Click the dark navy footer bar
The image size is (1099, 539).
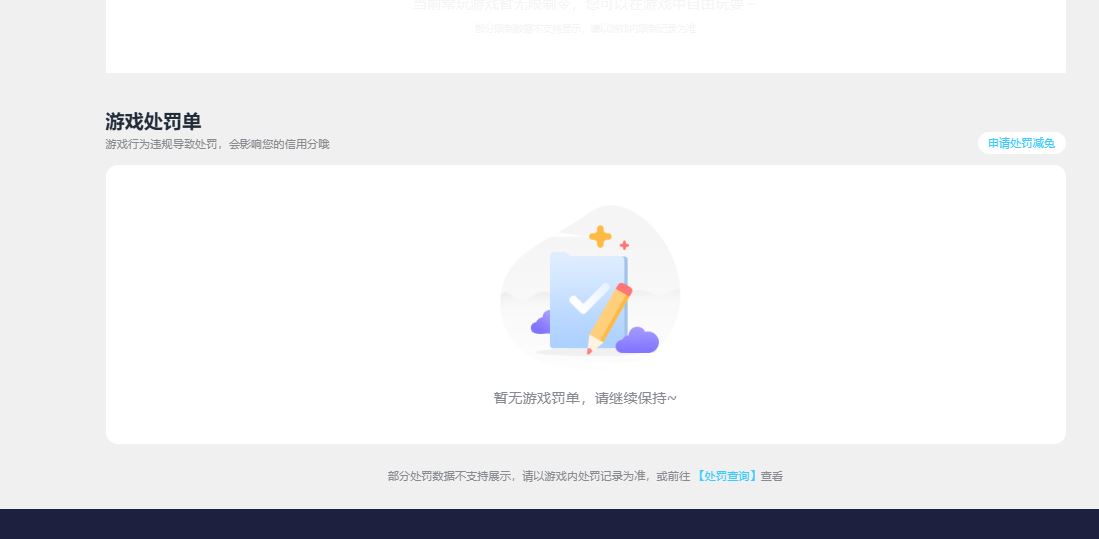click(549, 524)
